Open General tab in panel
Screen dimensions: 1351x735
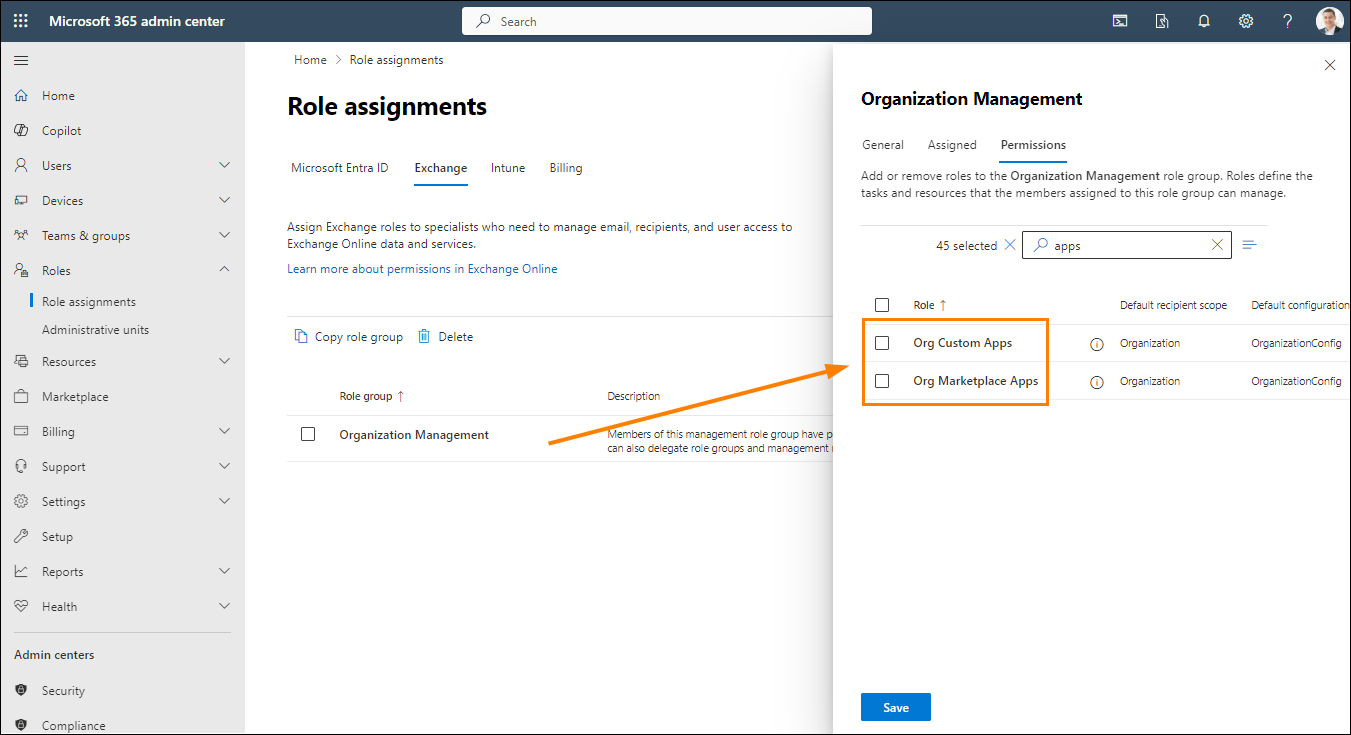[x=883, y=145]
